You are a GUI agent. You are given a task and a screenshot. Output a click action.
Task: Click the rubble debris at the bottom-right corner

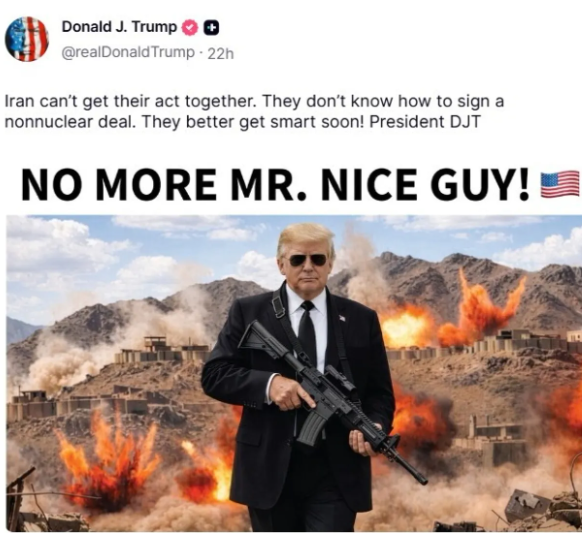538,509
